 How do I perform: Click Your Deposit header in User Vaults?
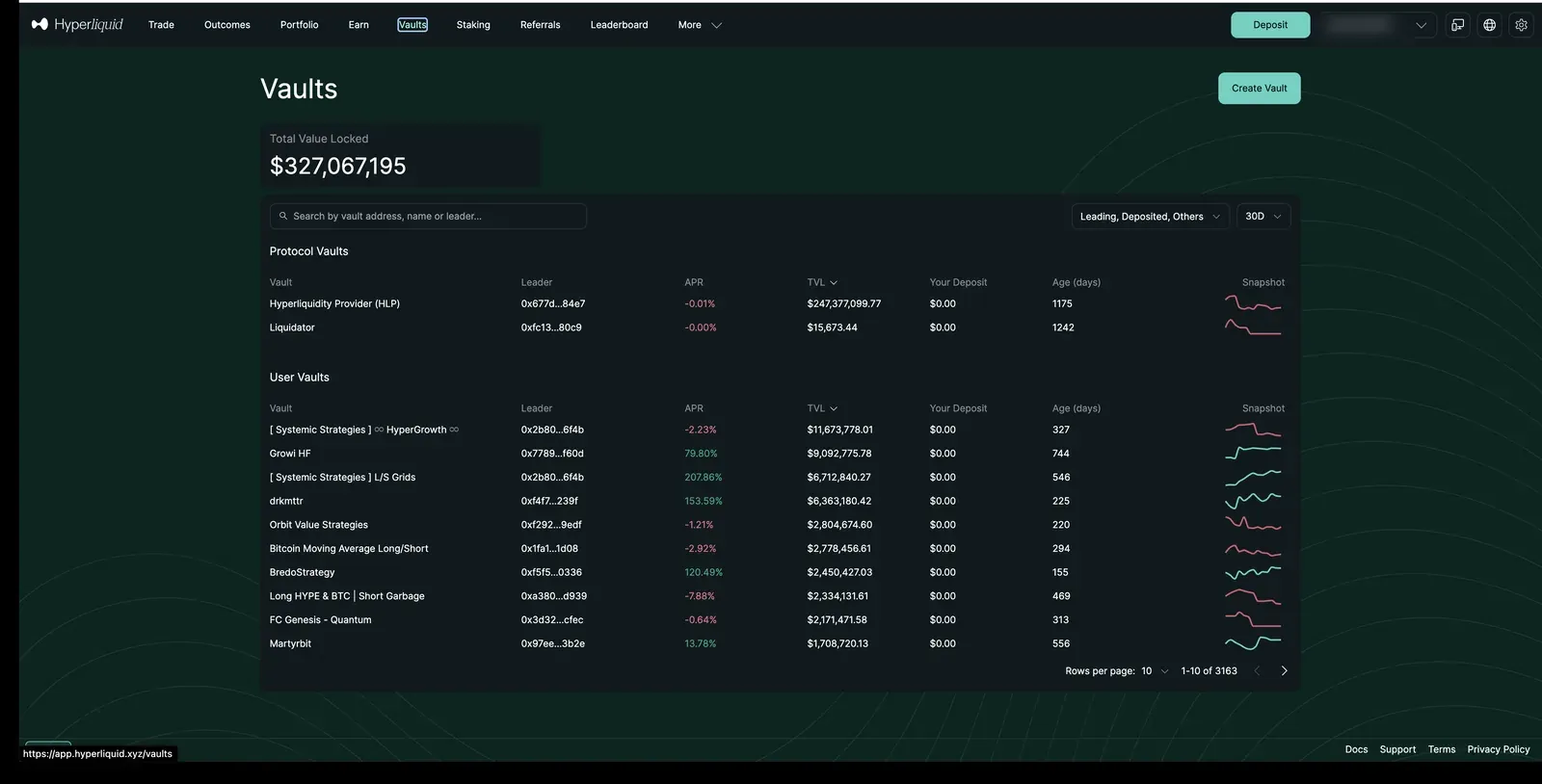(958, 408)
